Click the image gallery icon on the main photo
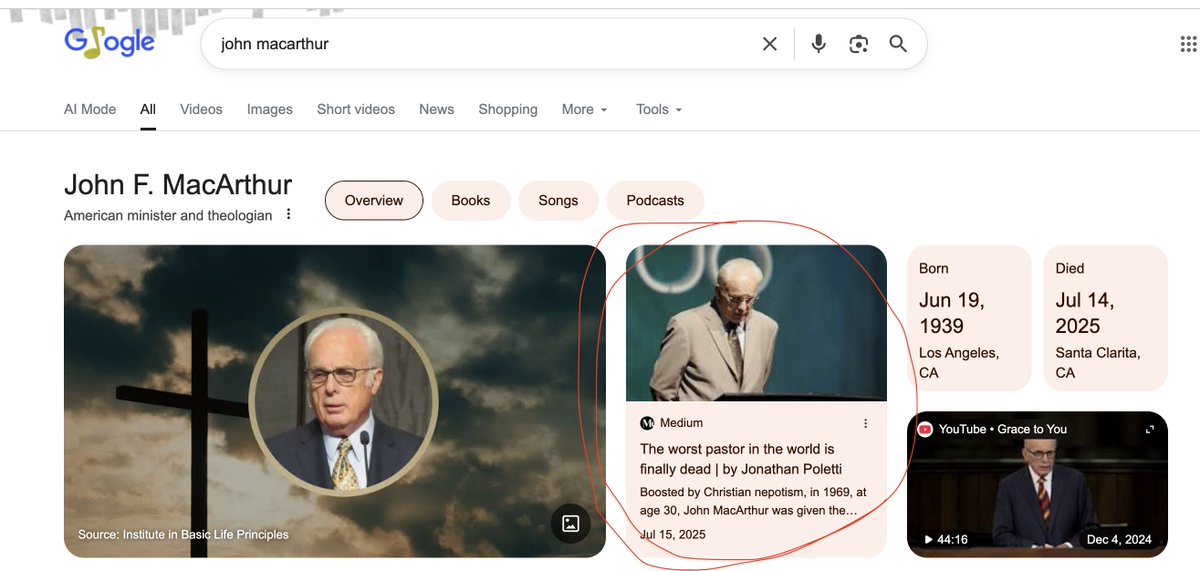The height and width of the screenshot is (571, 1200). coord(571,523)
